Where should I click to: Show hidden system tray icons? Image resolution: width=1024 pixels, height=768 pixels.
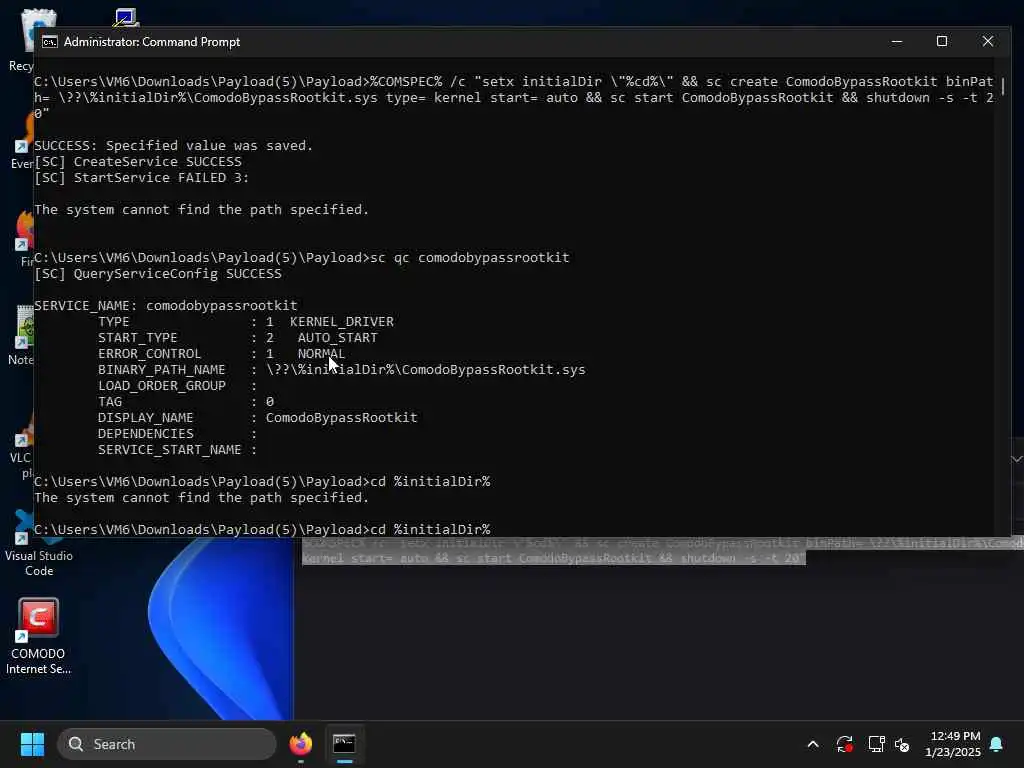(x=812, y=744)
